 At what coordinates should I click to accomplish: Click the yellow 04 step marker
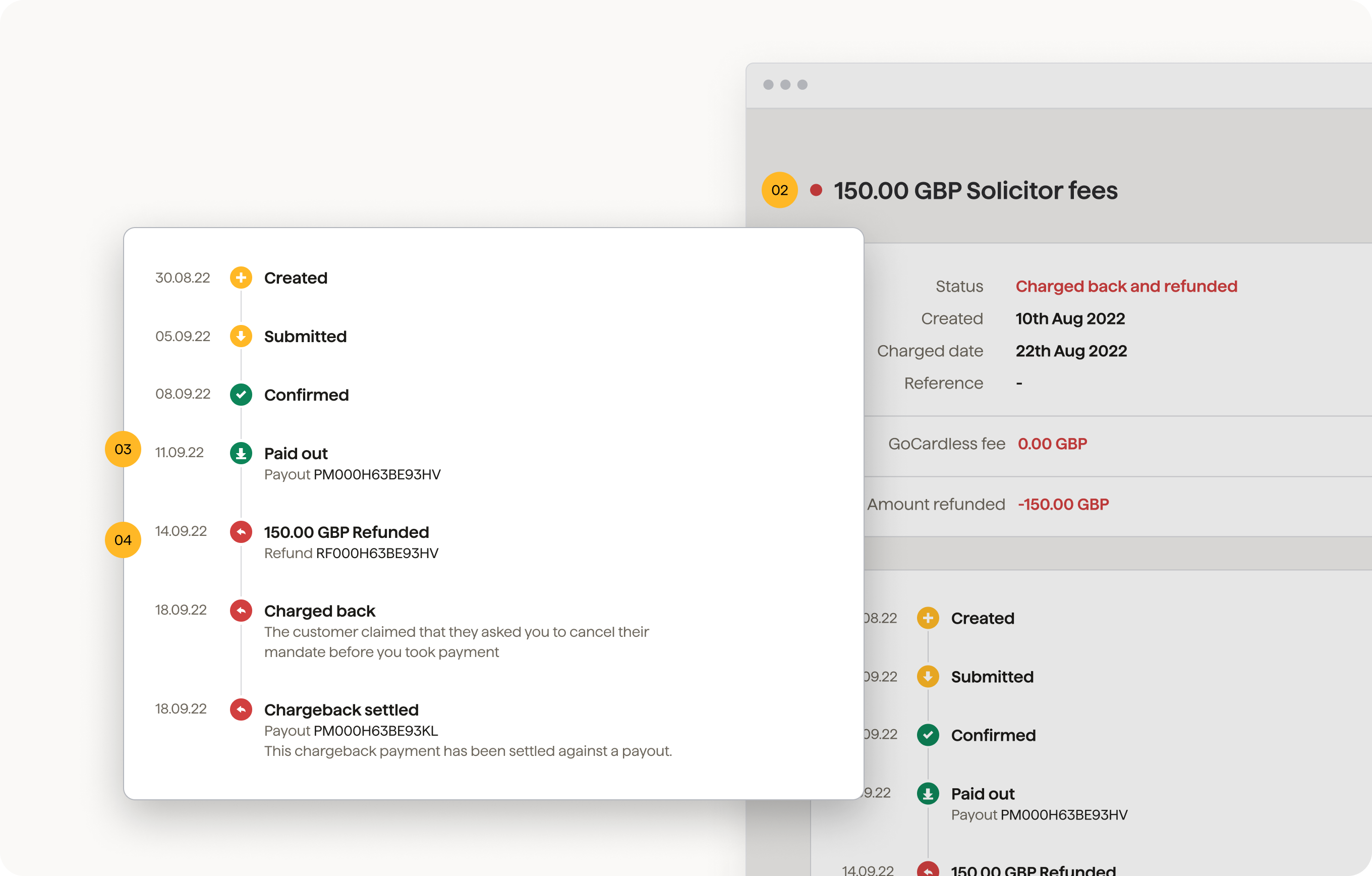pos(123,540)
